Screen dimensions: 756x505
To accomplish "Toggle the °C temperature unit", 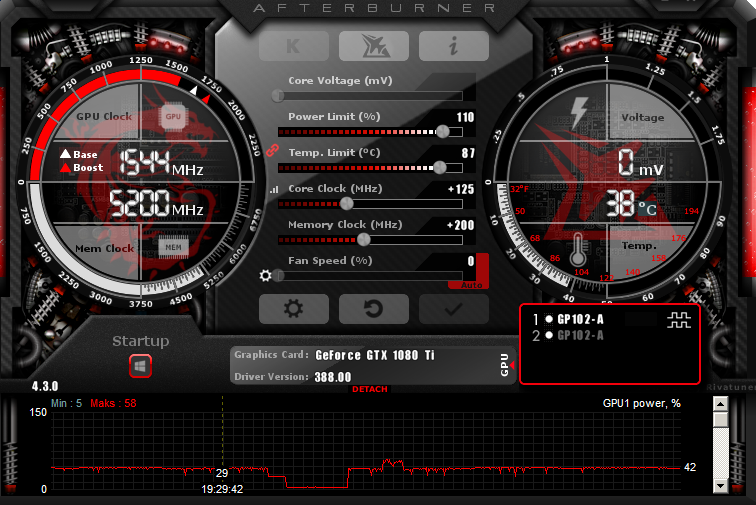I will (647, 209).
